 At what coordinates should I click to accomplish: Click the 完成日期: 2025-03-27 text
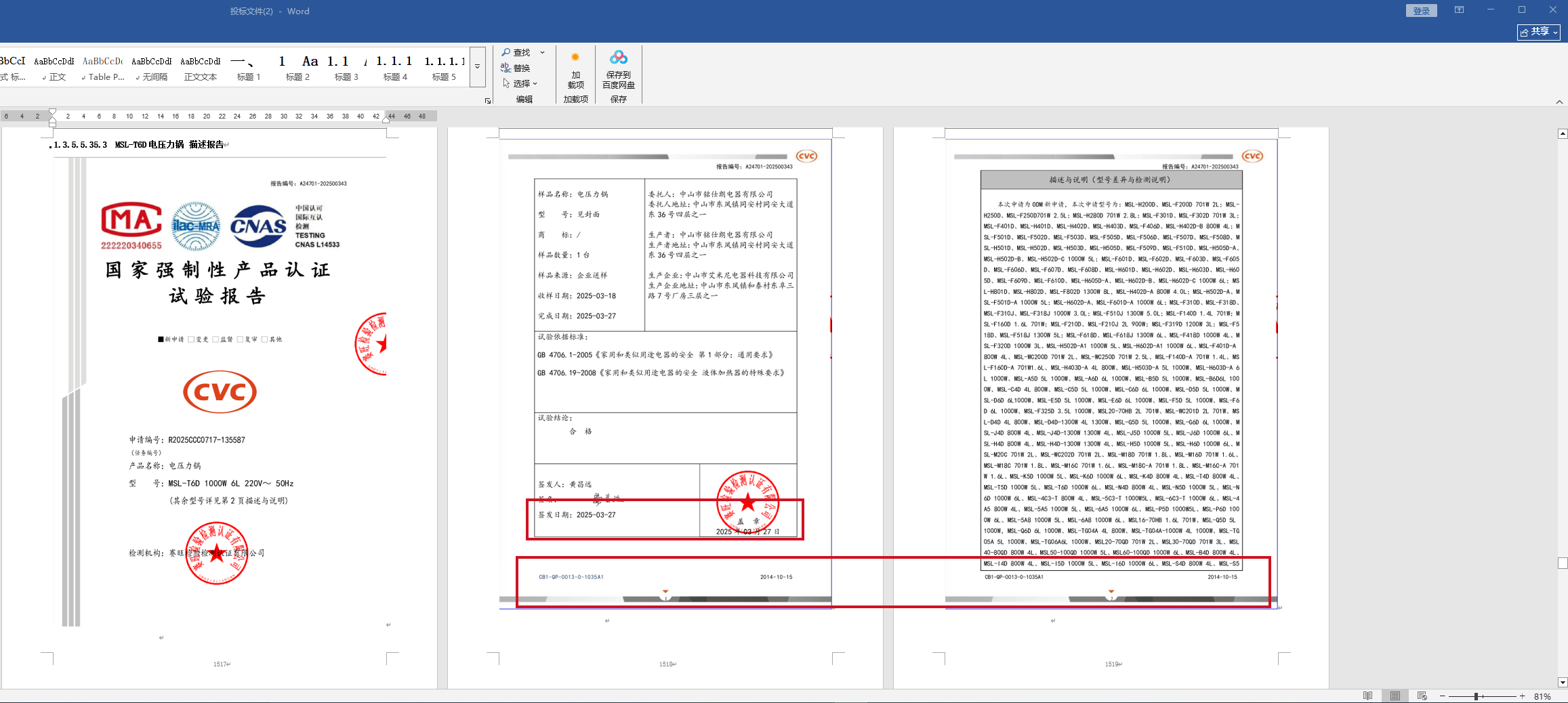577,316
